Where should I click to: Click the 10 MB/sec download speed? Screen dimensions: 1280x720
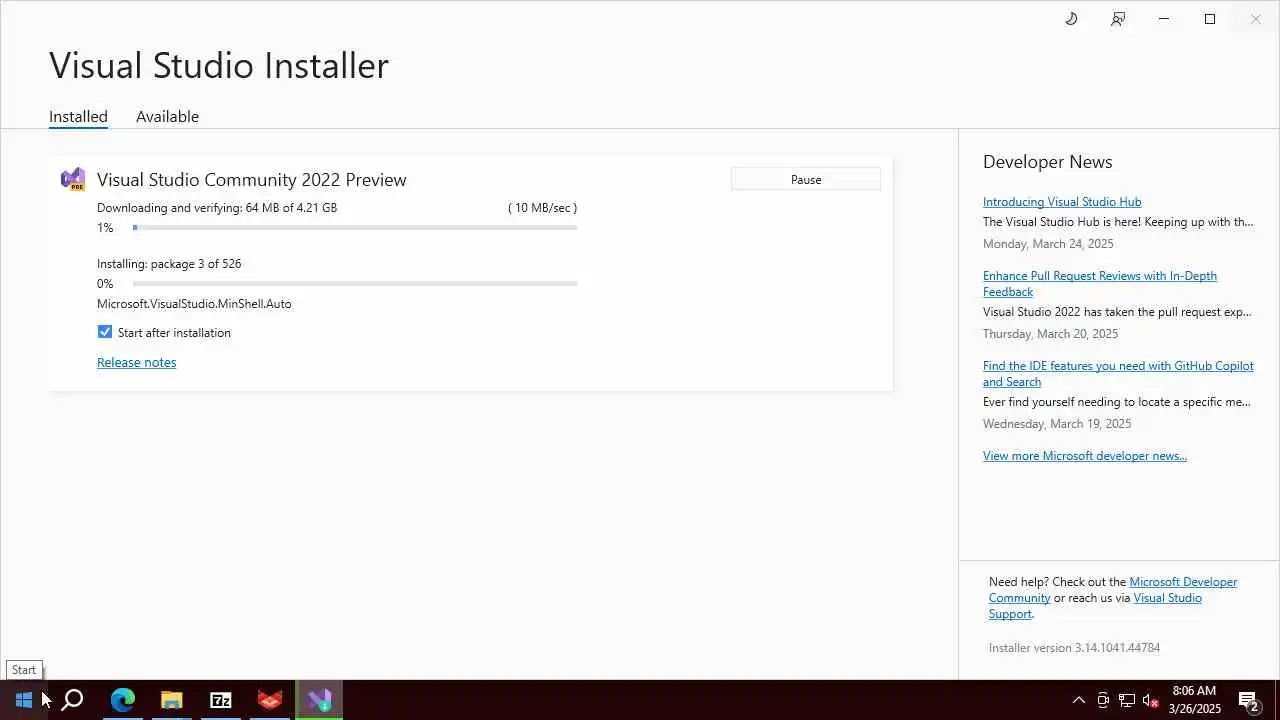pyautogui.click(x=542, y=208)
